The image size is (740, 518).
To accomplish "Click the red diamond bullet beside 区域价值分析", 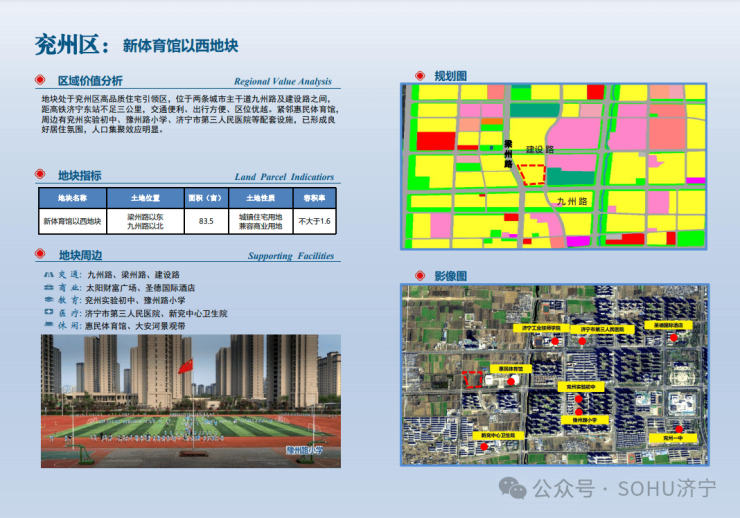I will click(40, 80).
